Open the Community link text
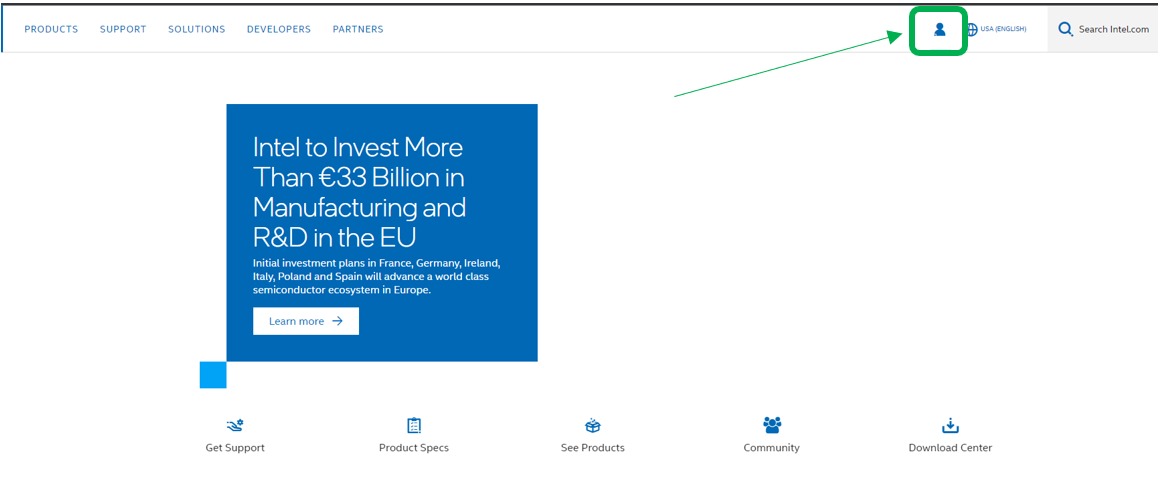This screenshot has width=1161, height=478. click(772, 448)
